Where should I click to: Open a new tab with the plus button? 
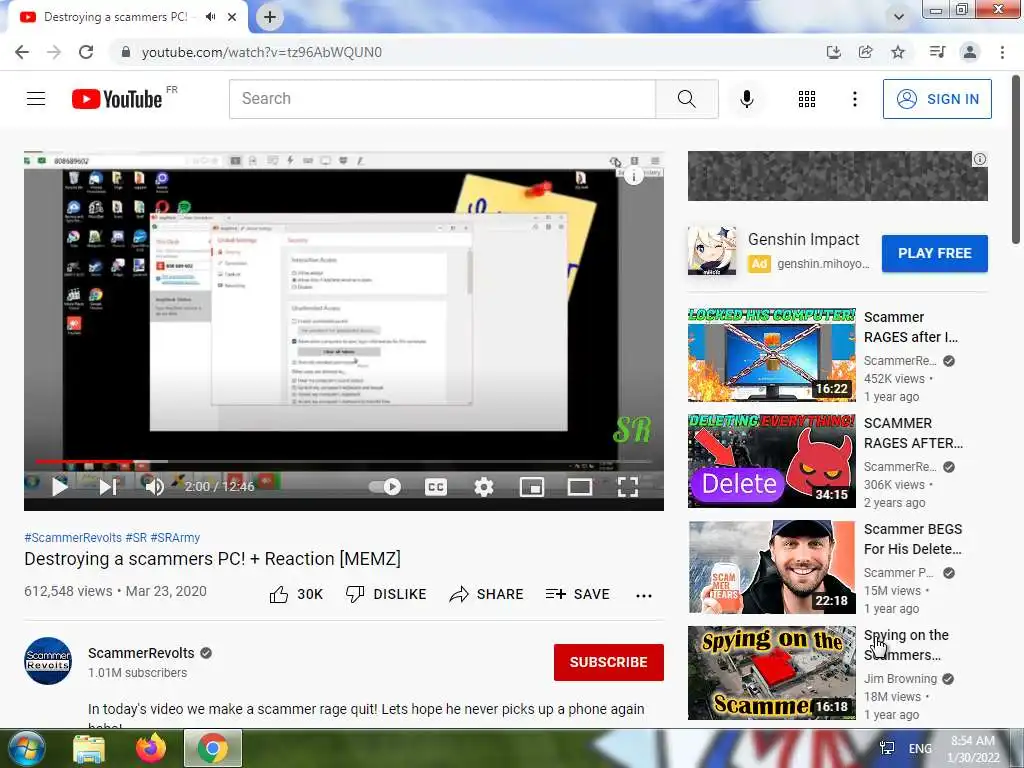click(270, 18)
